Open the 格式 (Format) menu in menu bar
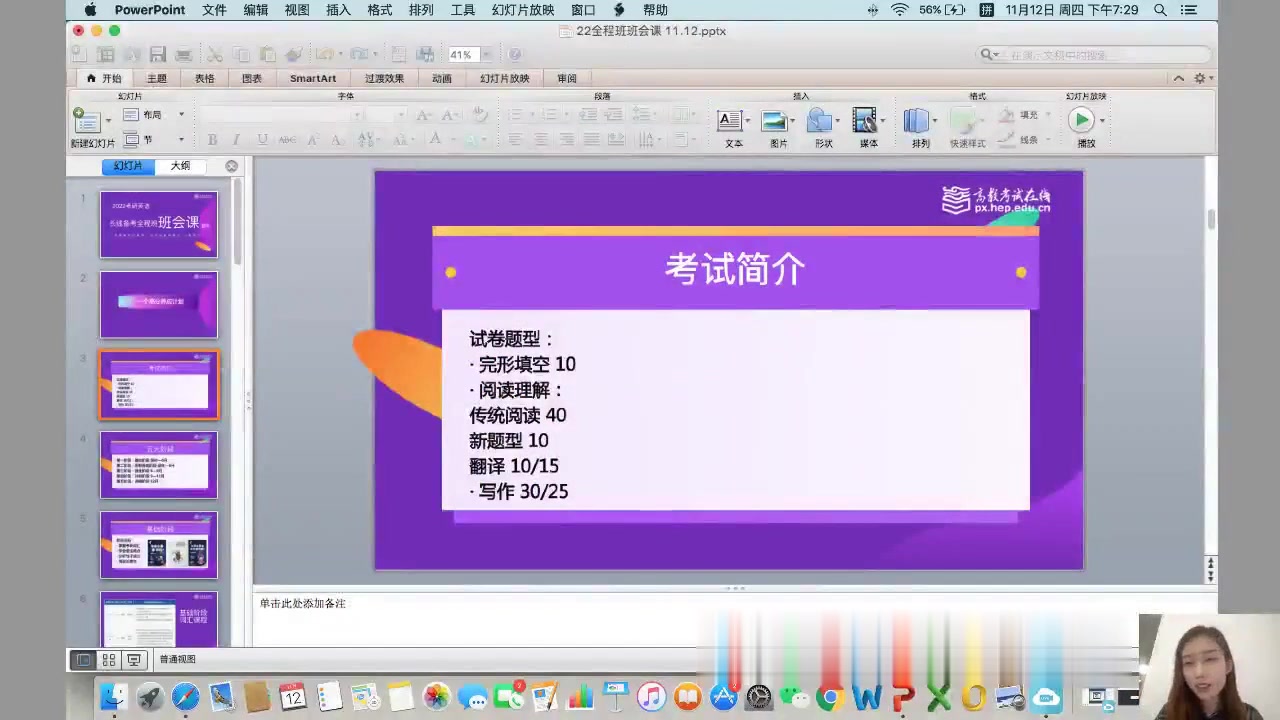 click(x=380, y=10)
